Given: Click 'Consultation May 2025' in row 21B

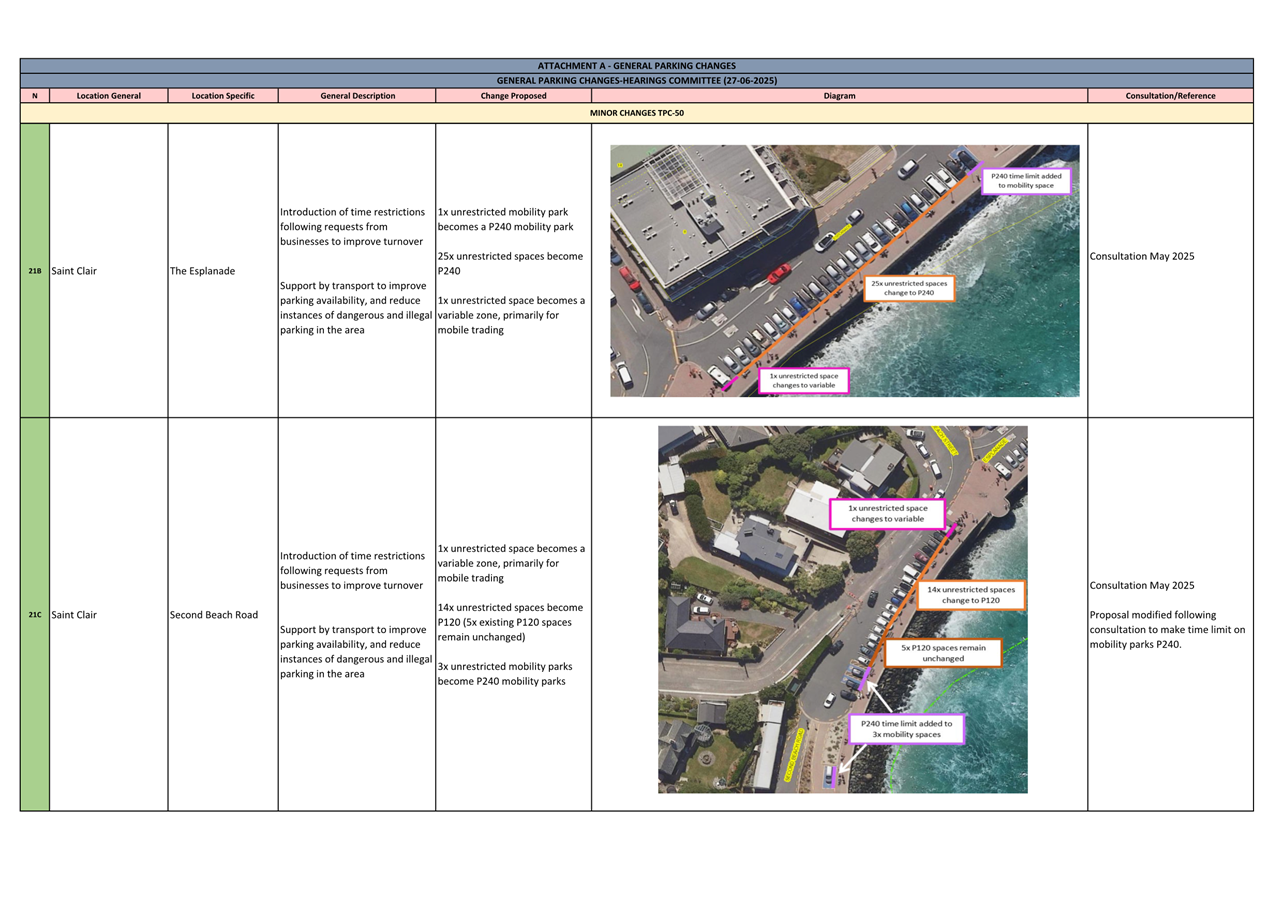Looking at the screenshot, I should coord(1142,256).
